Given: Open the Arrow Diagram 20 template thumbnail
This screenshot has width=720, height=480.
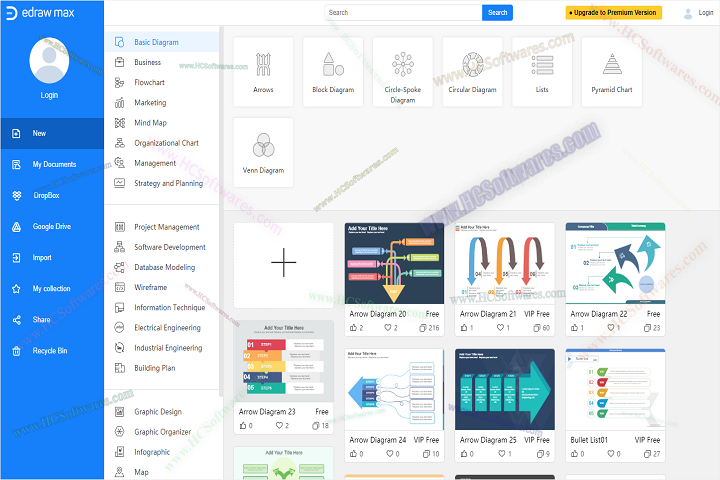Looking at the screenshot, I should 394,263.
